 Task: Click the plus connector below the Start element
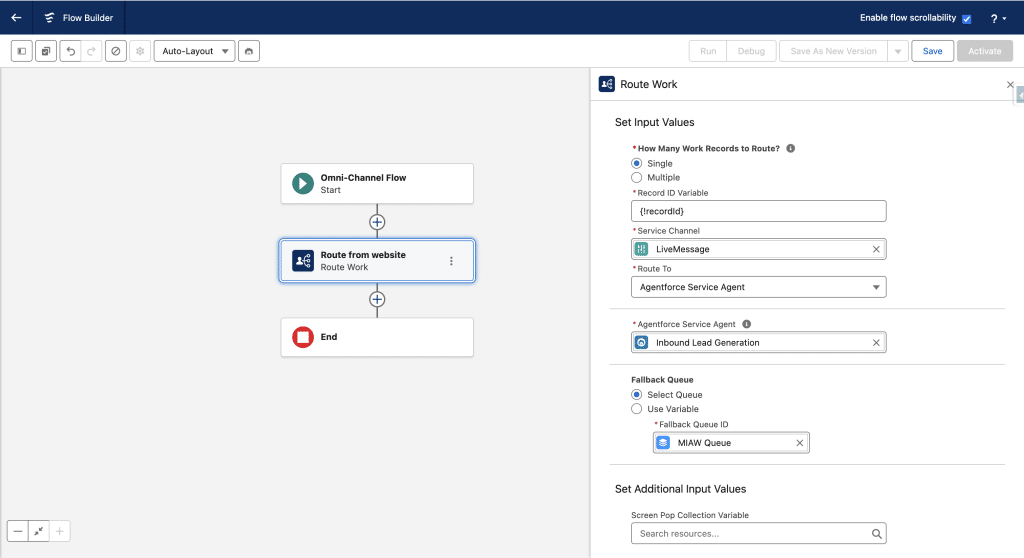(377, 222)
